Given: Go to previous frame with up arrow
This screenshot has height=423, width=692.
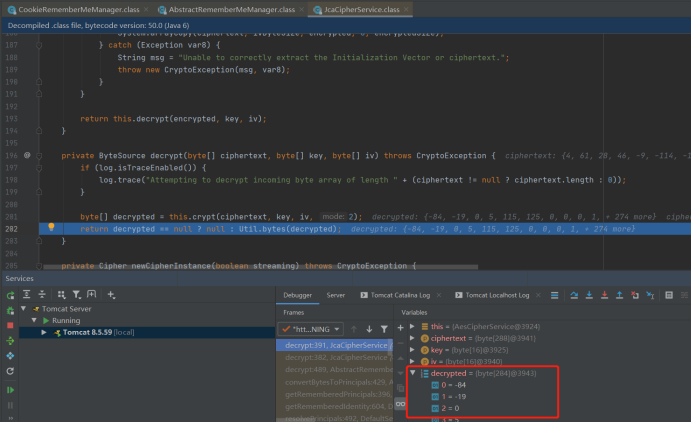Looking at the screenshot, I should point(354,329).
